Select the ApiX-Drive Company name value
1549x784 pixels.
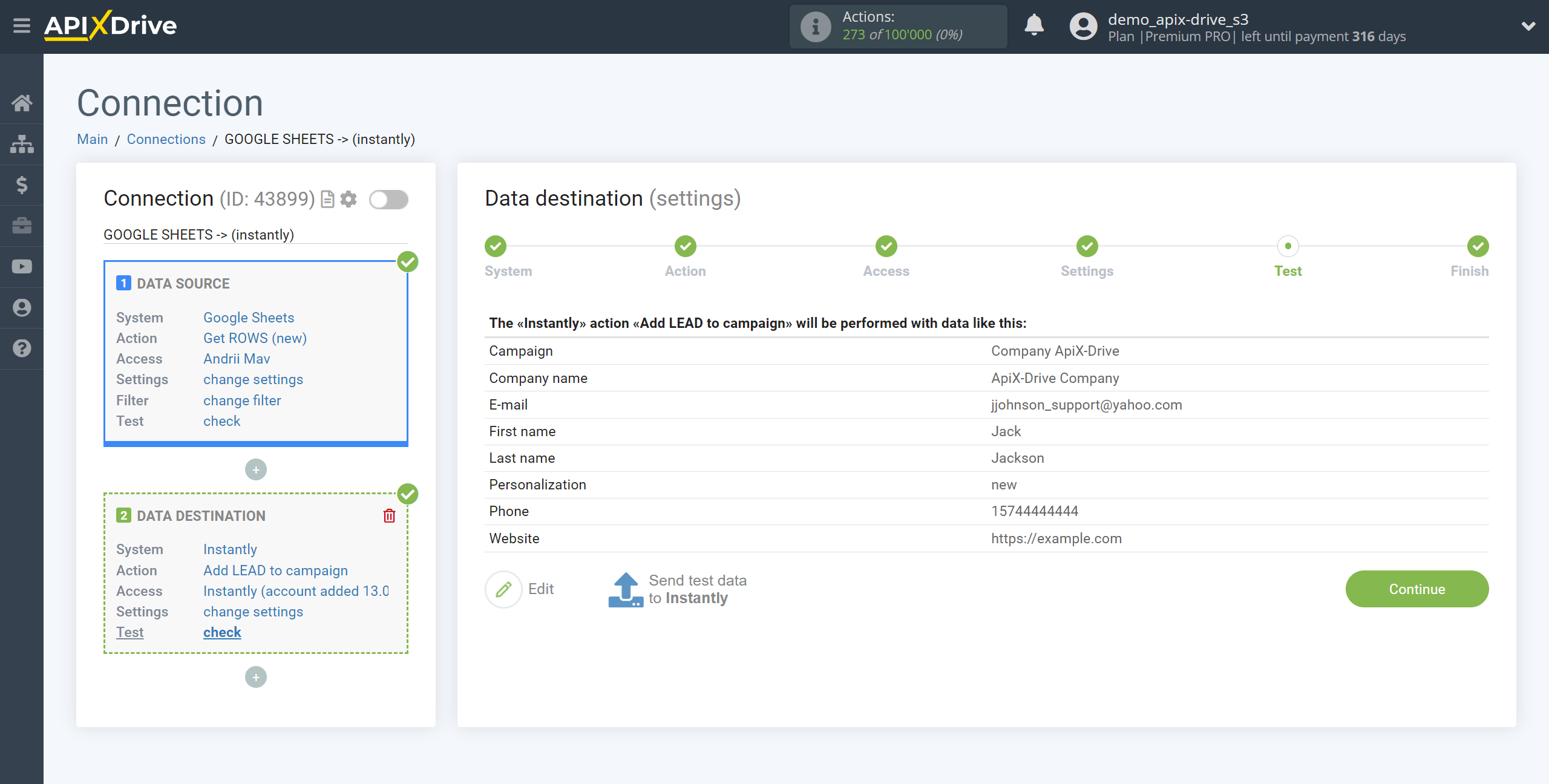[1055, 378]
